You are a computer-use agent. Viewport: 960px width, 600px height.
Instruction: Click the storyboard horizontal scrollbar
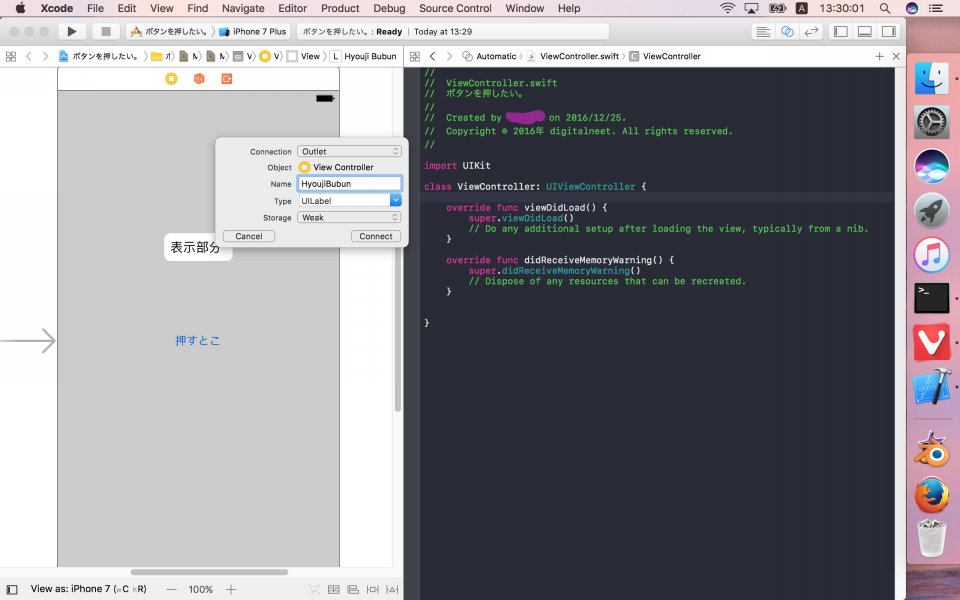209,572
